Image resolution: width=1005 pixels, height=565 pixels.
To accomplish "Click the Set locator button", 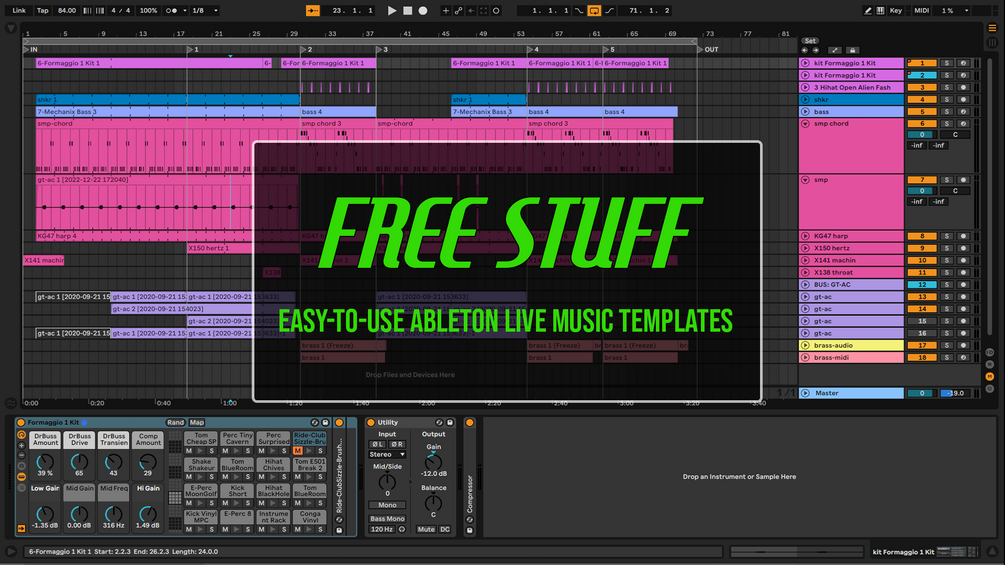I will (x=810, y=40).
